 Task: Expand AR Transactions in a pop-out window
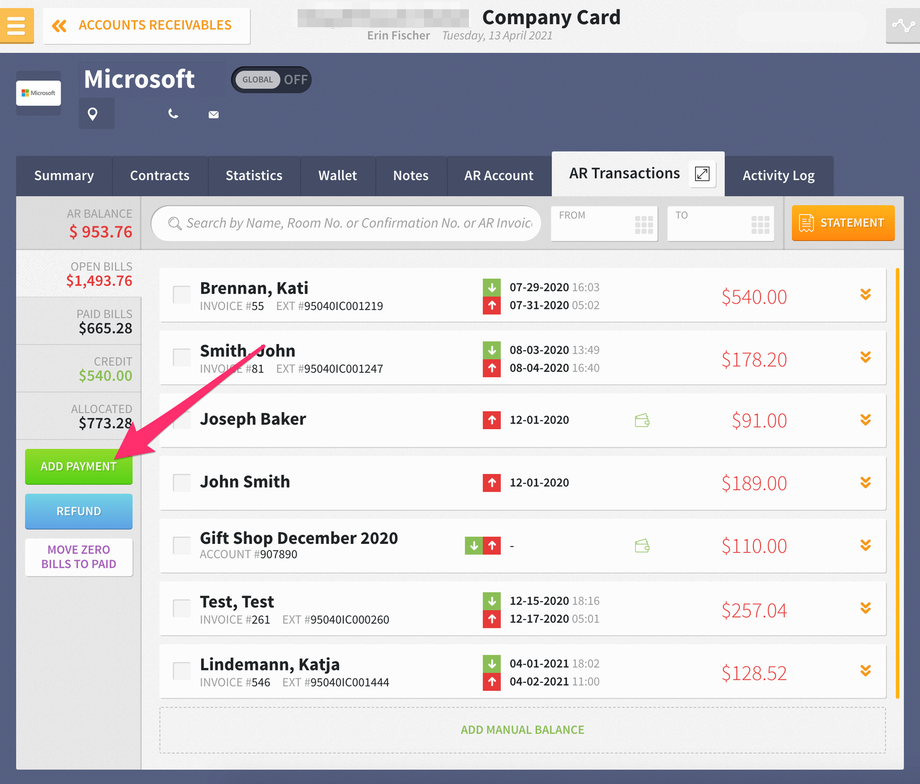pos(702,174)
